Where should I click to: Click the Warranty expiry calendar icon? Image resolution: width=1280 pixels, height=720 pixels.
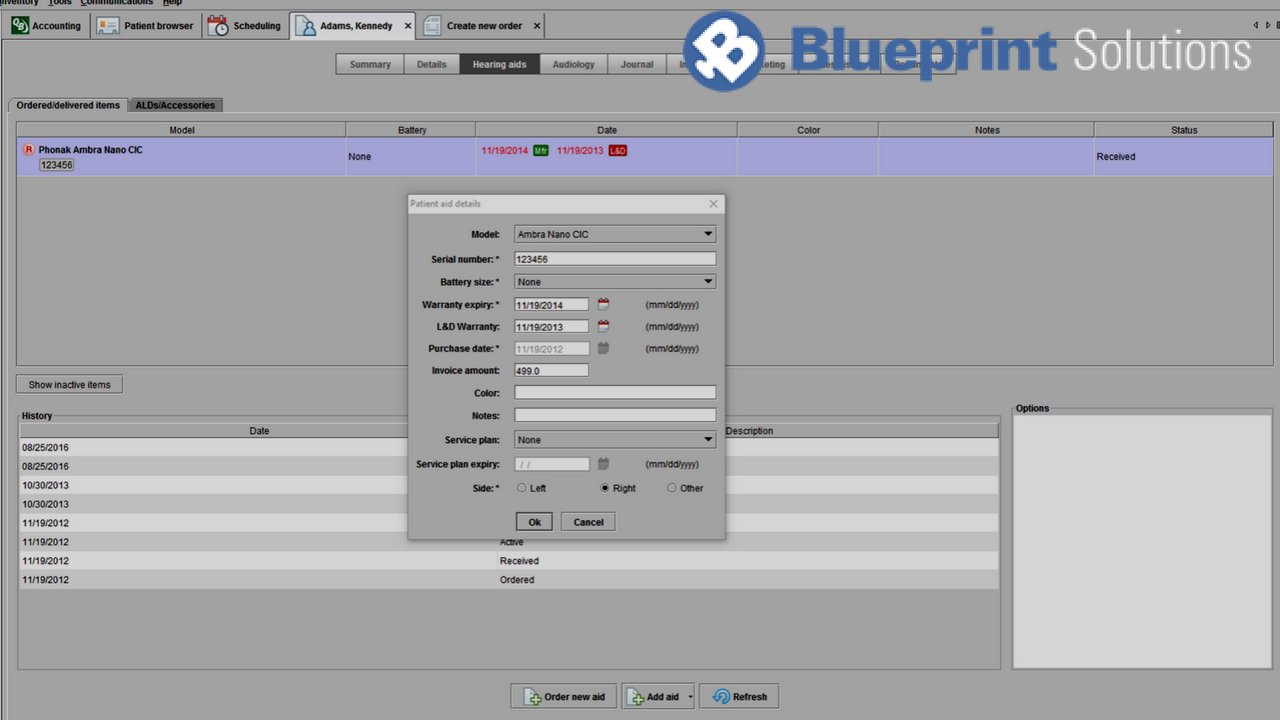point(603,305)
